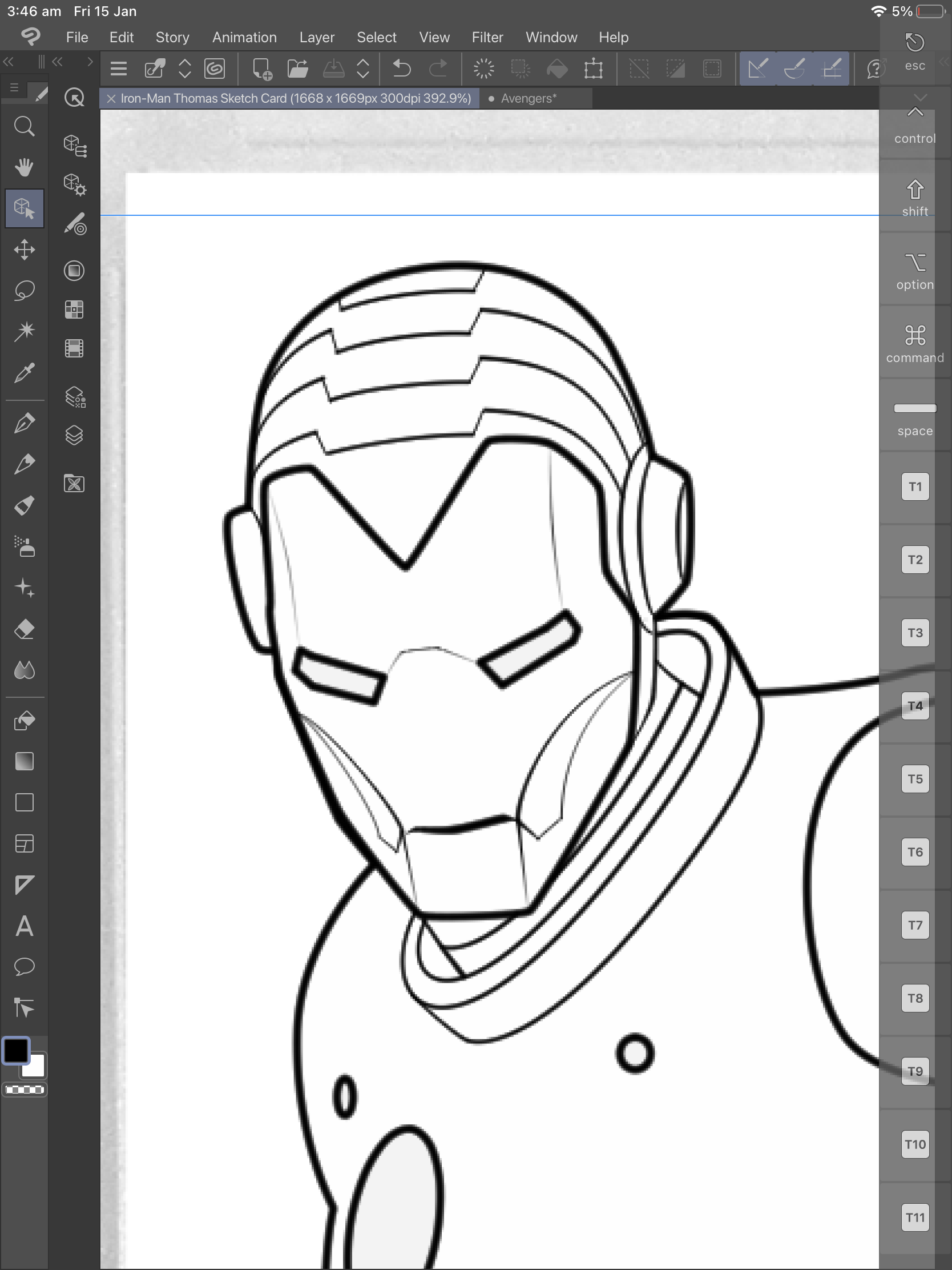Click the Save icon in command bar

tap(333, 69)
